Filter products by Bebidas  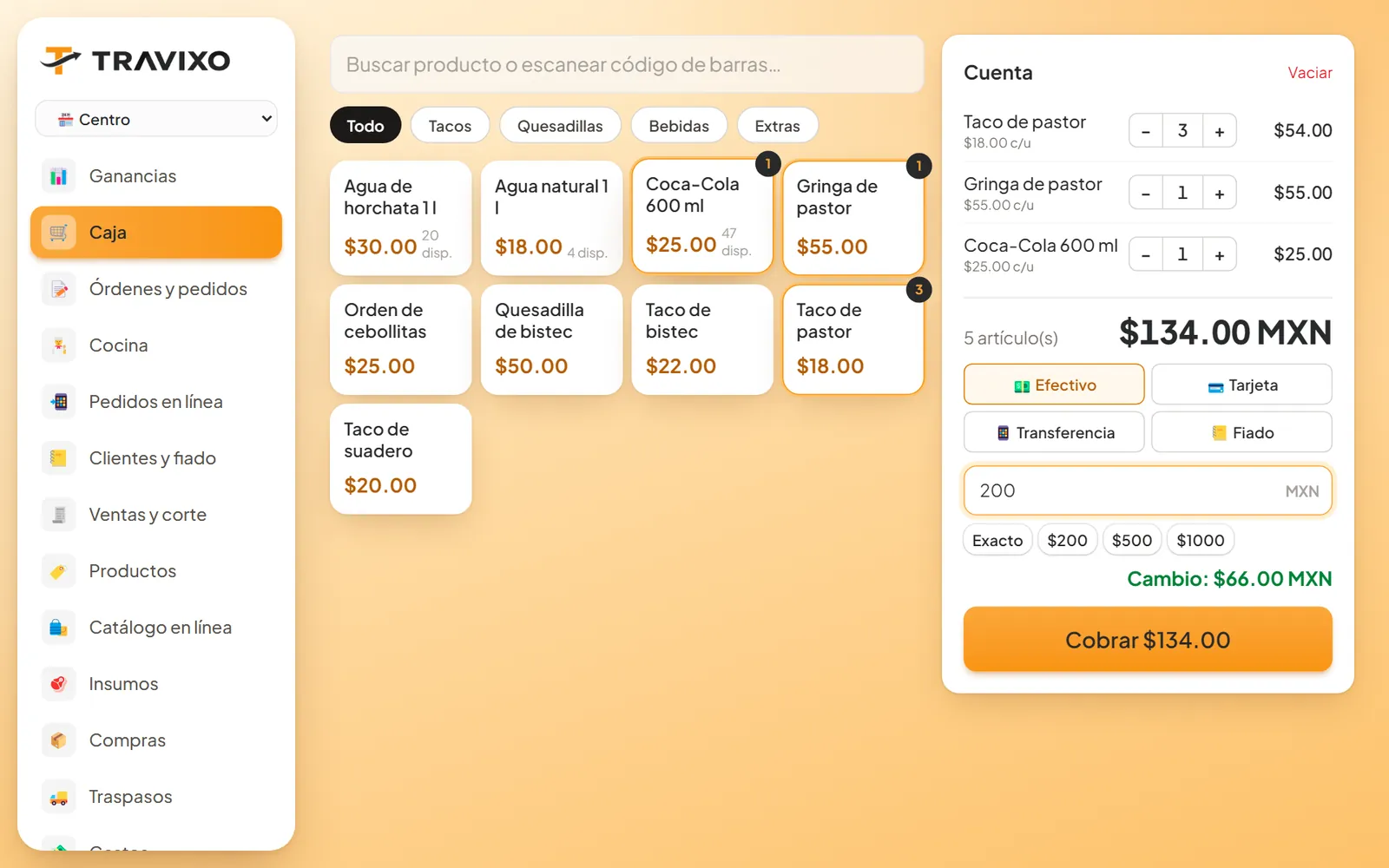point(679,126)
